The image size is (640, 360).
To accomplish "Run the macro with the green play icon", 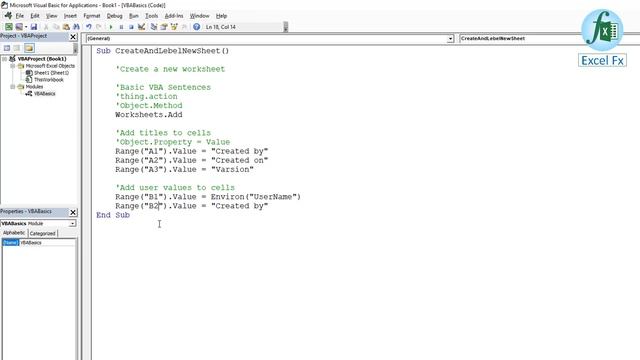I will coord(111,27).
